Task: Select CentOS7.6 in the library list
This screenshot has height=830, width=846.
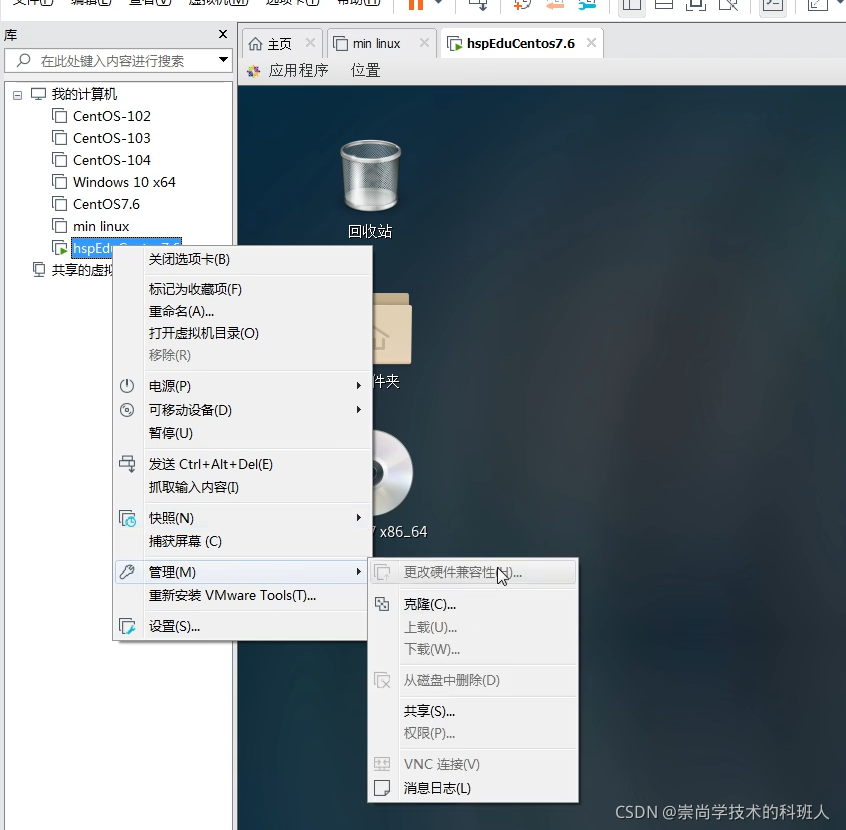Action: (x=106, y=205)
